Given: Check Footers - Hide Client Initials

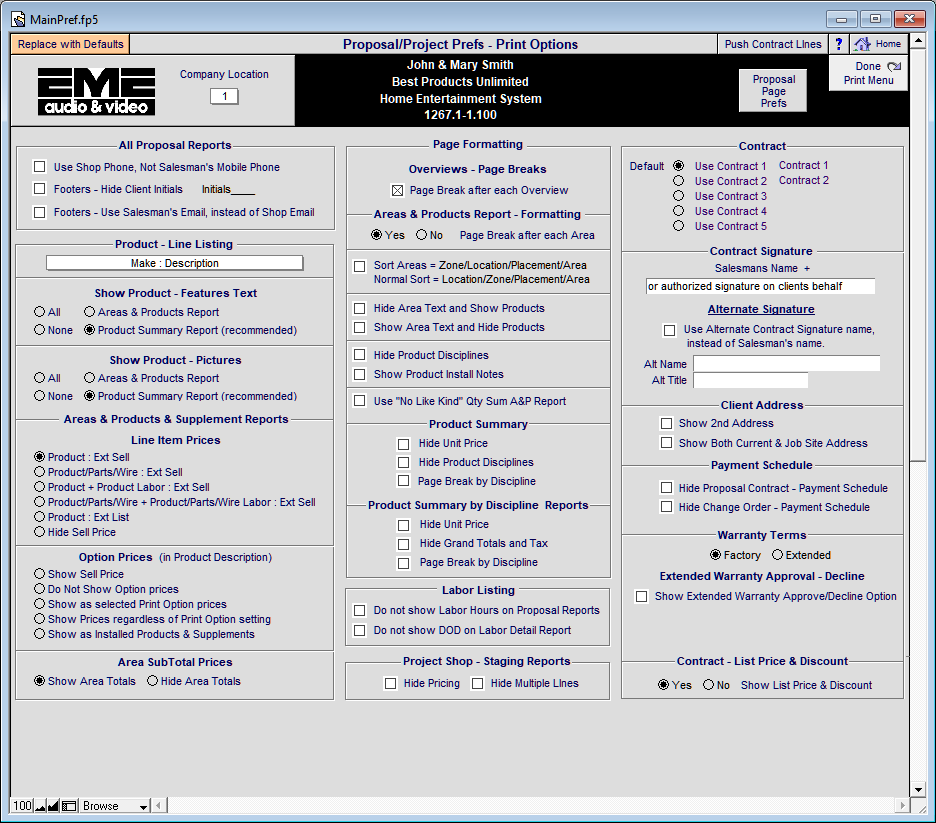Looking at the screenshot, I should (40, 189).
